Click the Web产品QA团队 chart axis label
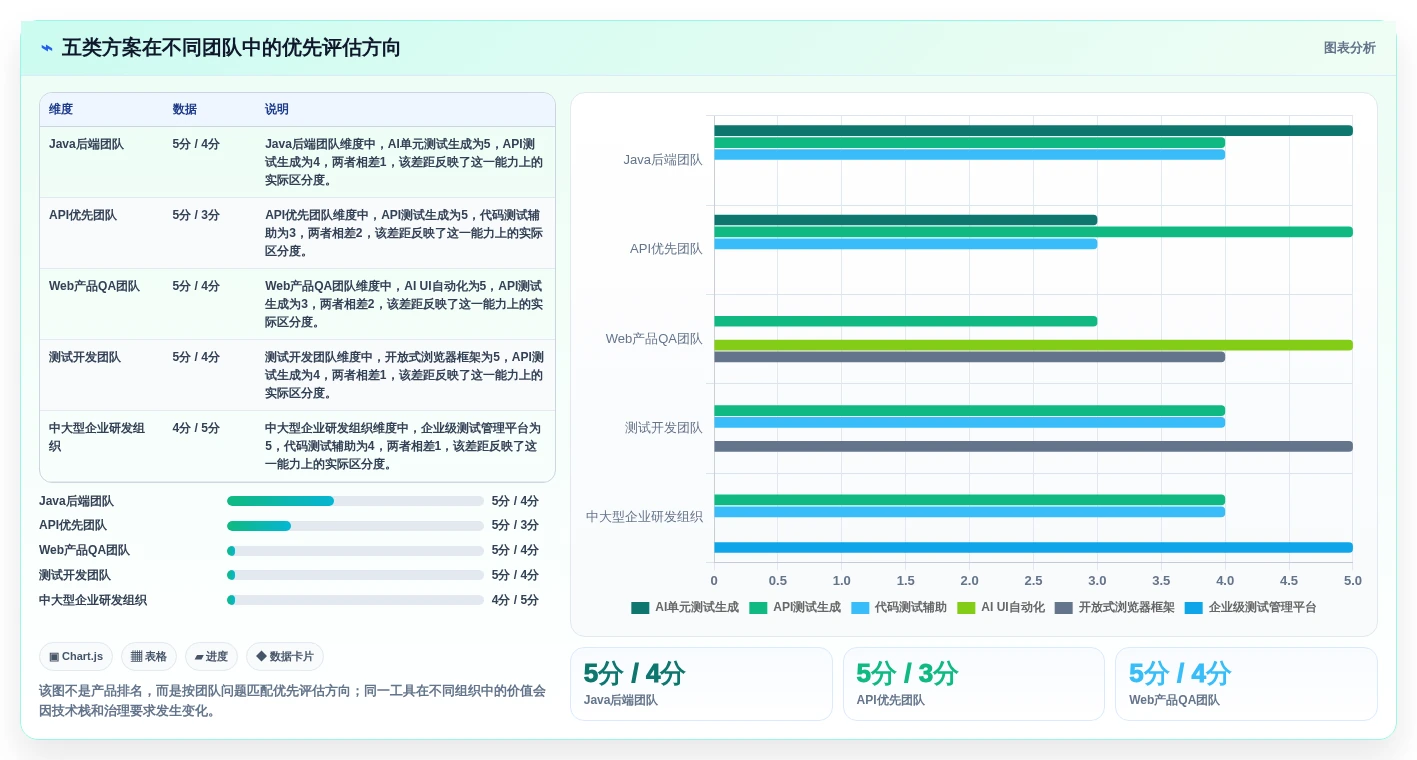The image size is (1417, 760). pyautogui.click(x=654, y=339)
